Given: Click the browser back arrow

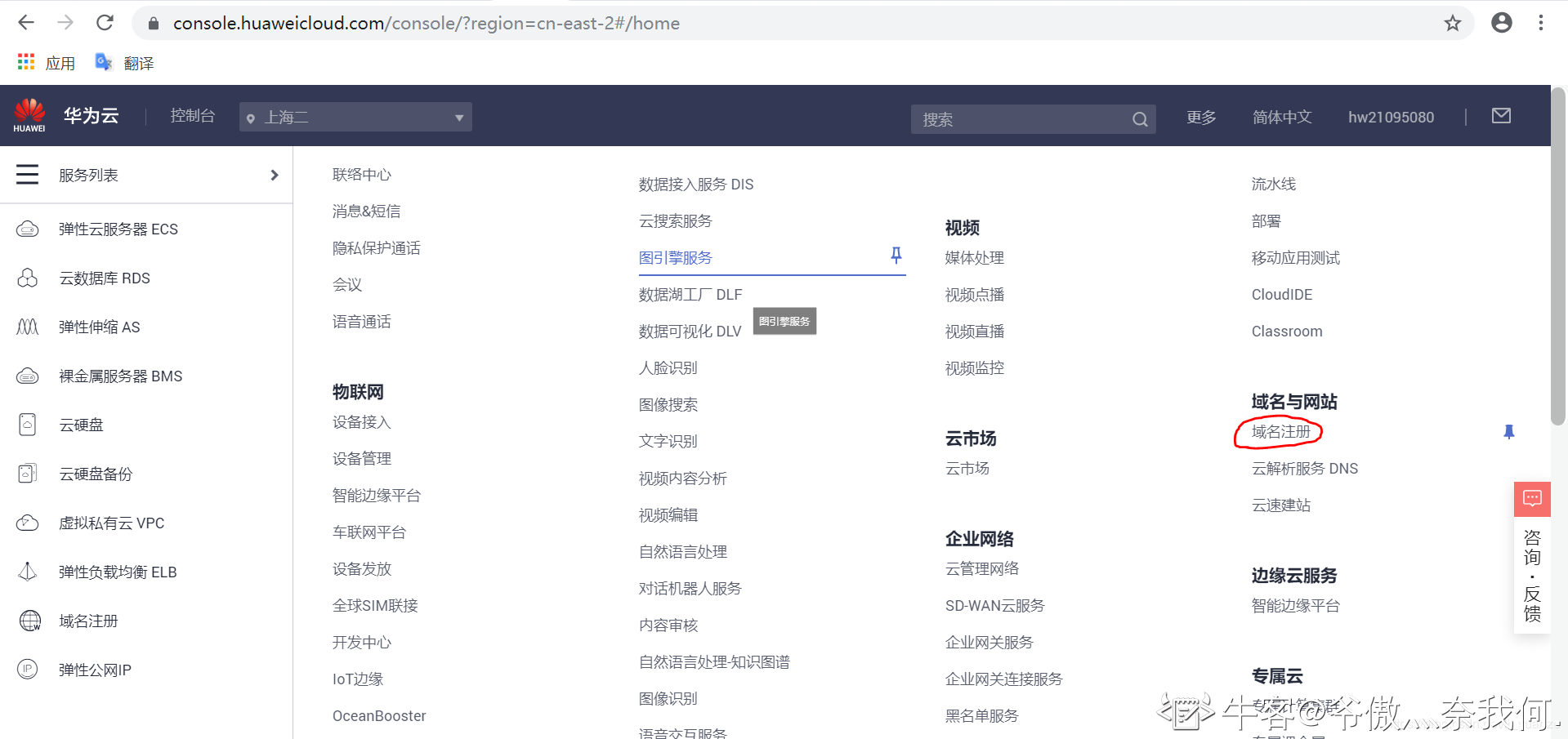Looking at the screenshot, I should tap(26, 23).
